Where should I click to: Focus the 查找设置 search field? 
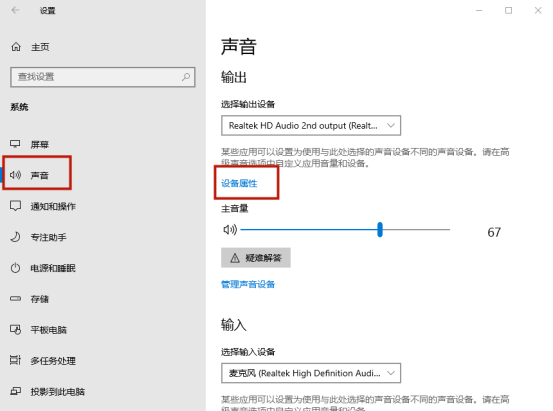point(103,77)
